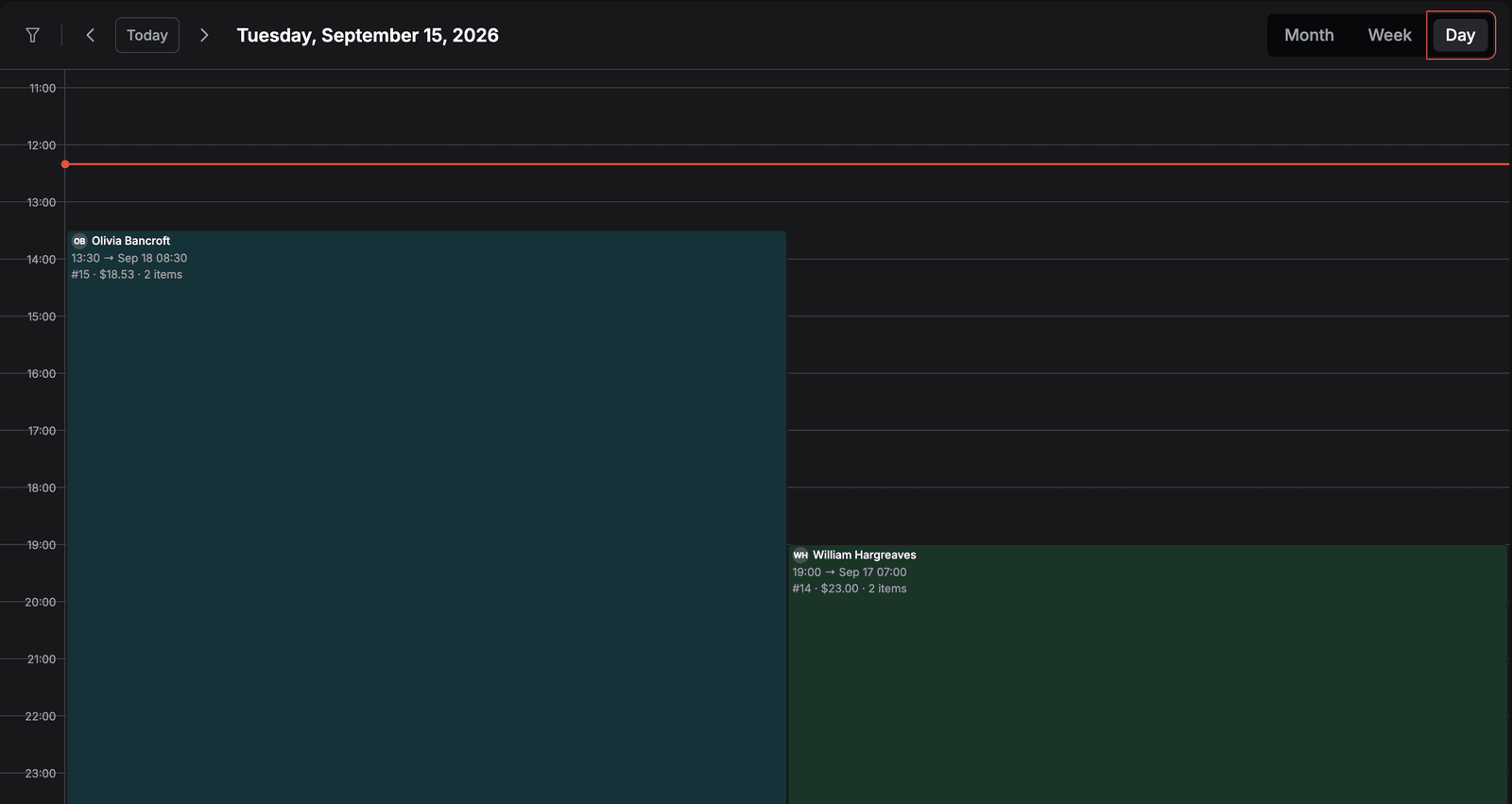Open Olivia Bancroft booking block
Image resolution: width=1512 pixels, height=804 pixels.
[426, 518]
